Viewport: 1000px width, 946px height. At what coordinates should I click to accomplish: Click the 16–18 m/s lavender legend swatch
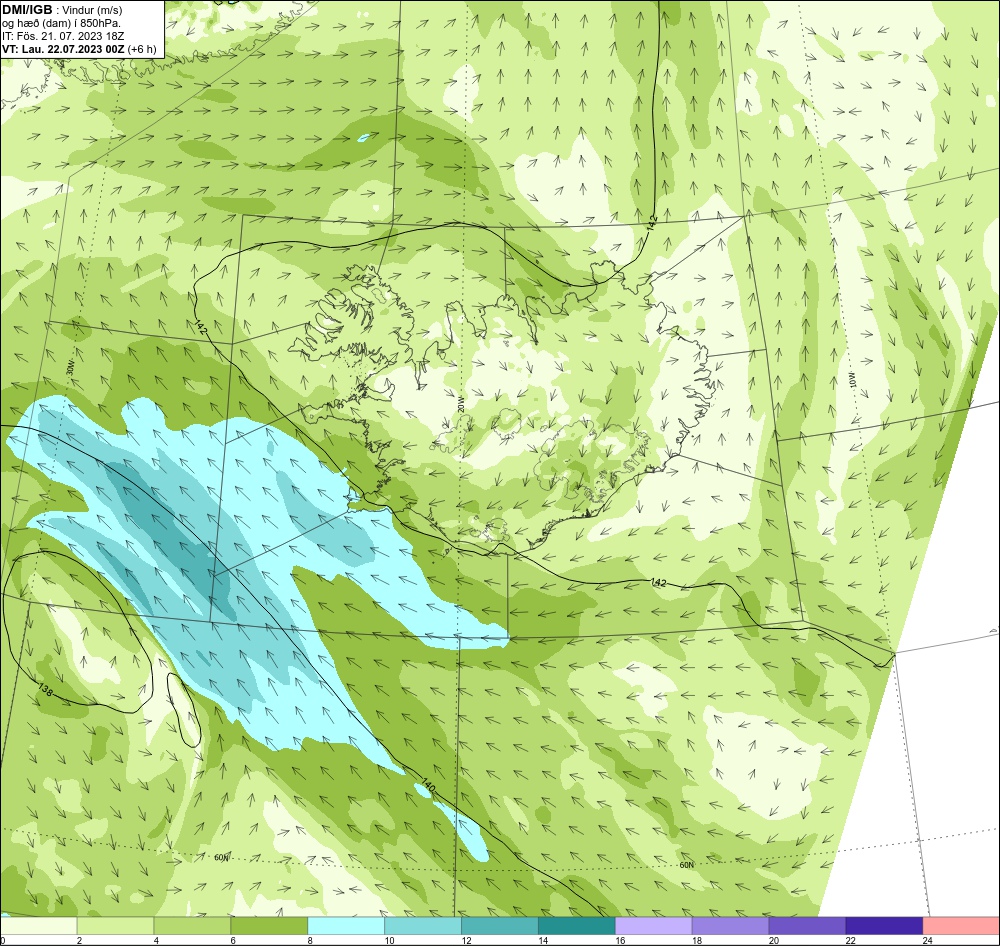pos(653,926)
